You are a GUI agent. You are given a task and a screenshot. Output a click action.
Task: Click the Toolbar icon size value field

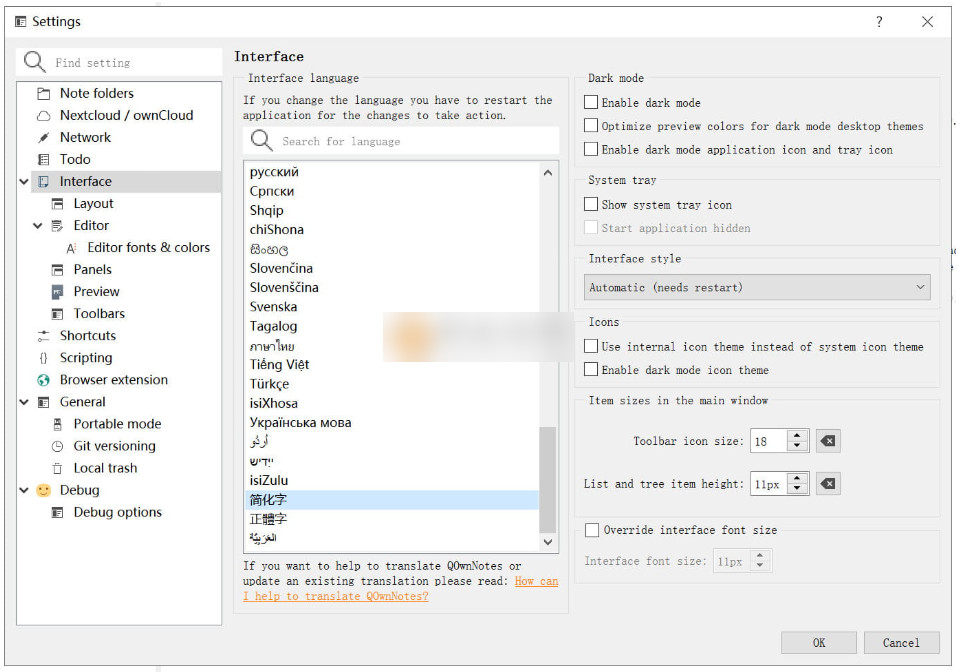769,441
